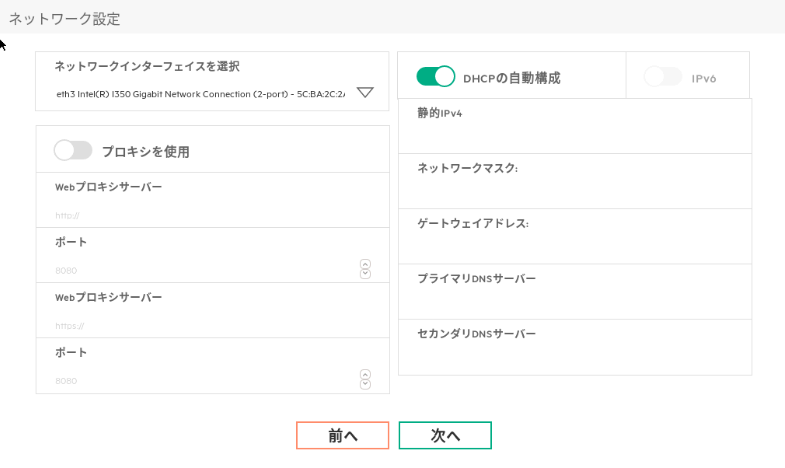Click the http:// web proxy server field

(200, 214)
